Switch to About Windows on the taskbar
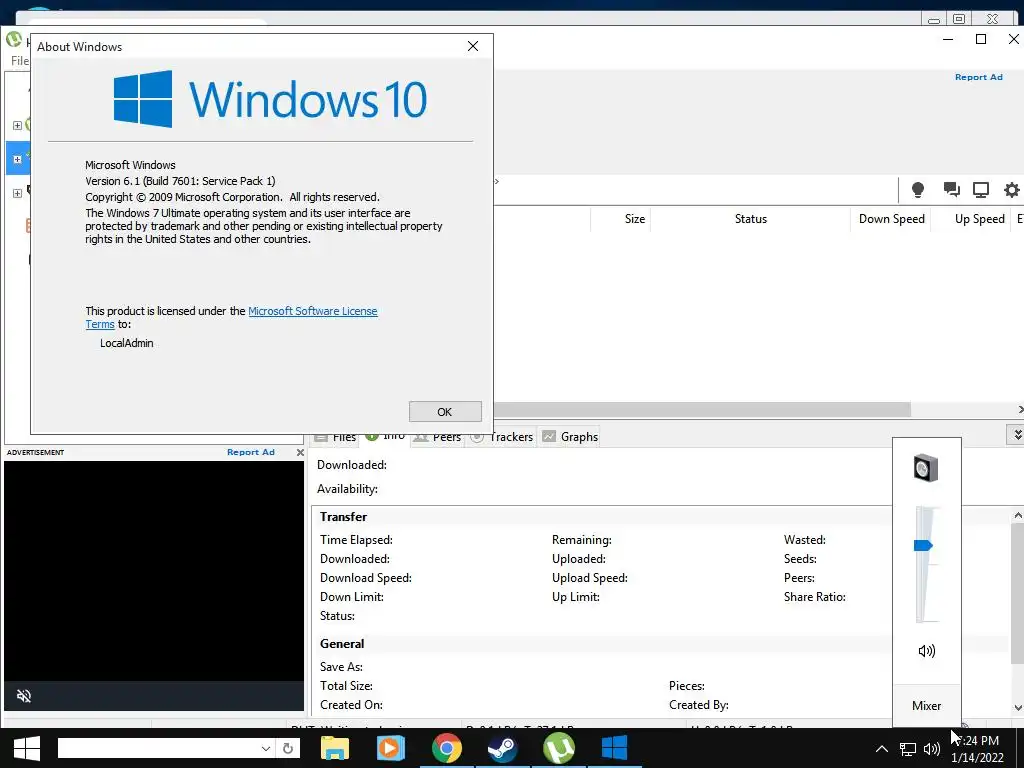This screenshot has height=768, width=1024. point(615,748)
